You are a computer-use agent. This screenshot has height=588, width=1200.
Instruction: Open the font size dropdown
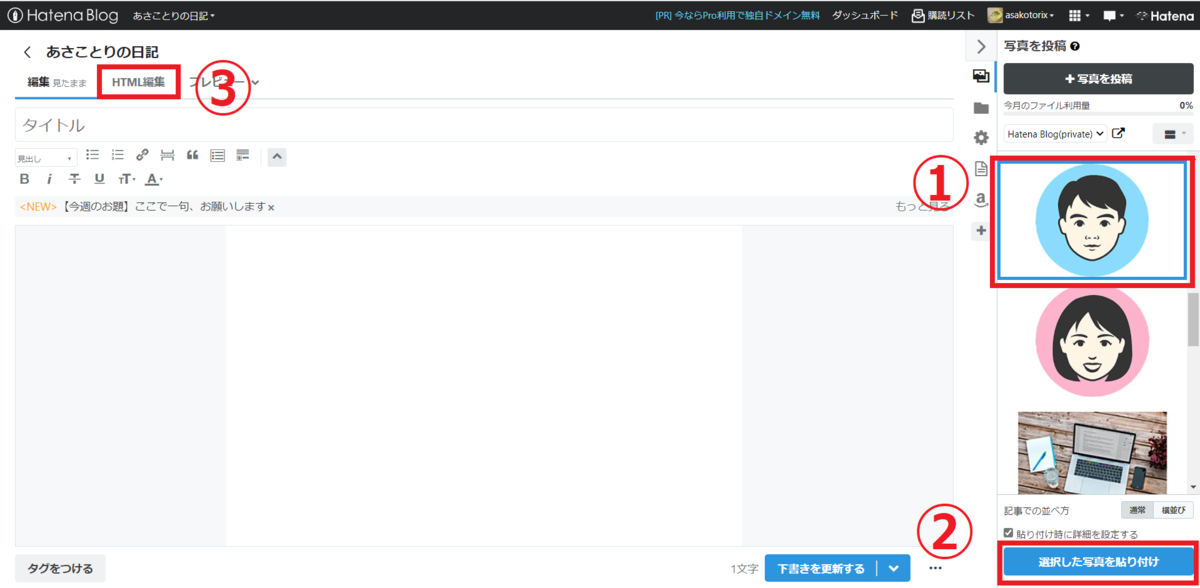127,179
